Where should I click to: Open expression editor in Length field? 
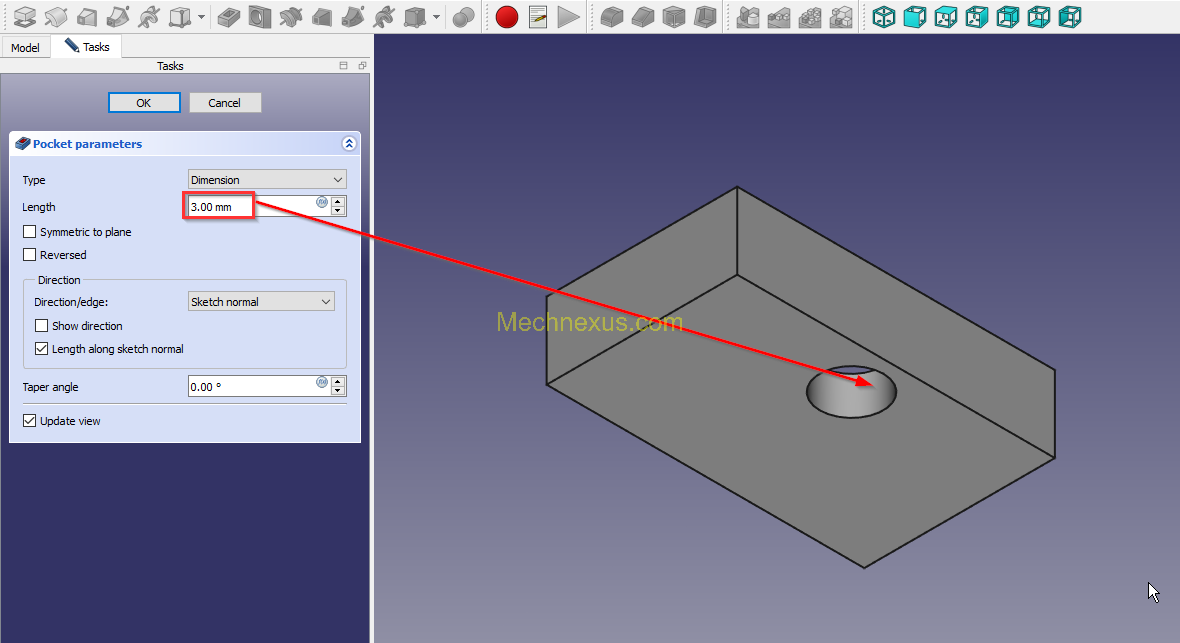(321, 202)
